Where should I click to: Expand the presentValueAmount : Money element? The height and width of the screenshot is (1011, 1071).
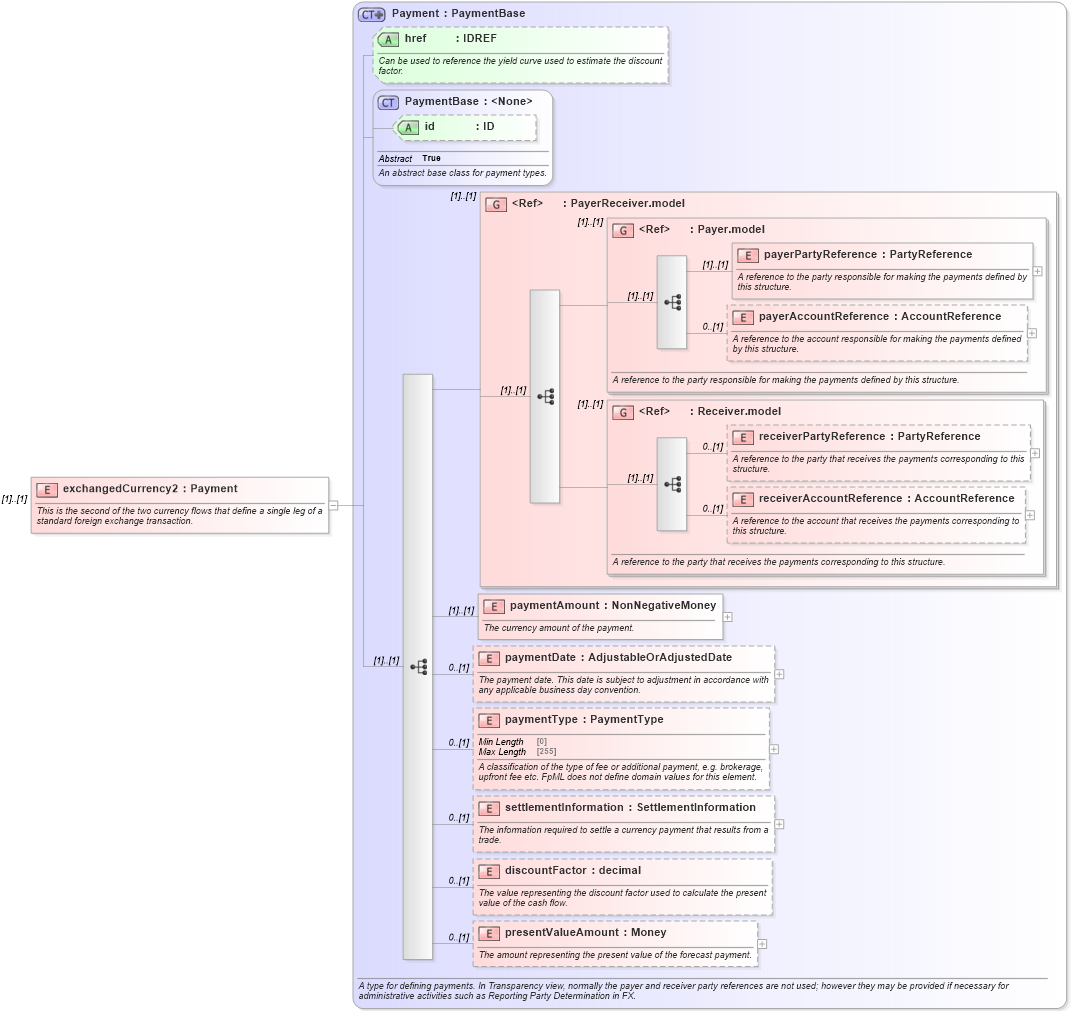click(x=763, y=942)
